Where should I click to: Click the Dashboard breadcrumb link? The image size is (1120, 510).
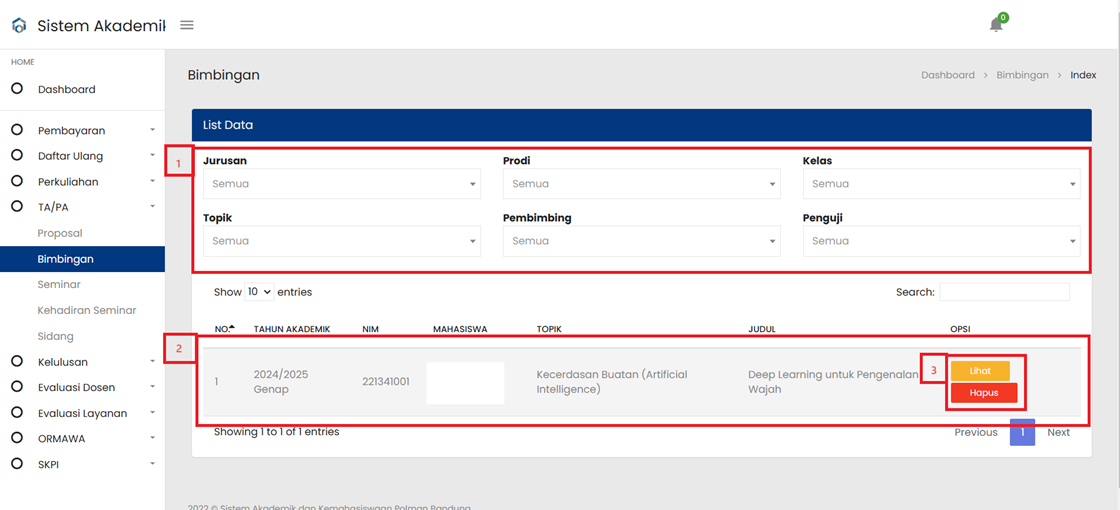pos(948,75)
